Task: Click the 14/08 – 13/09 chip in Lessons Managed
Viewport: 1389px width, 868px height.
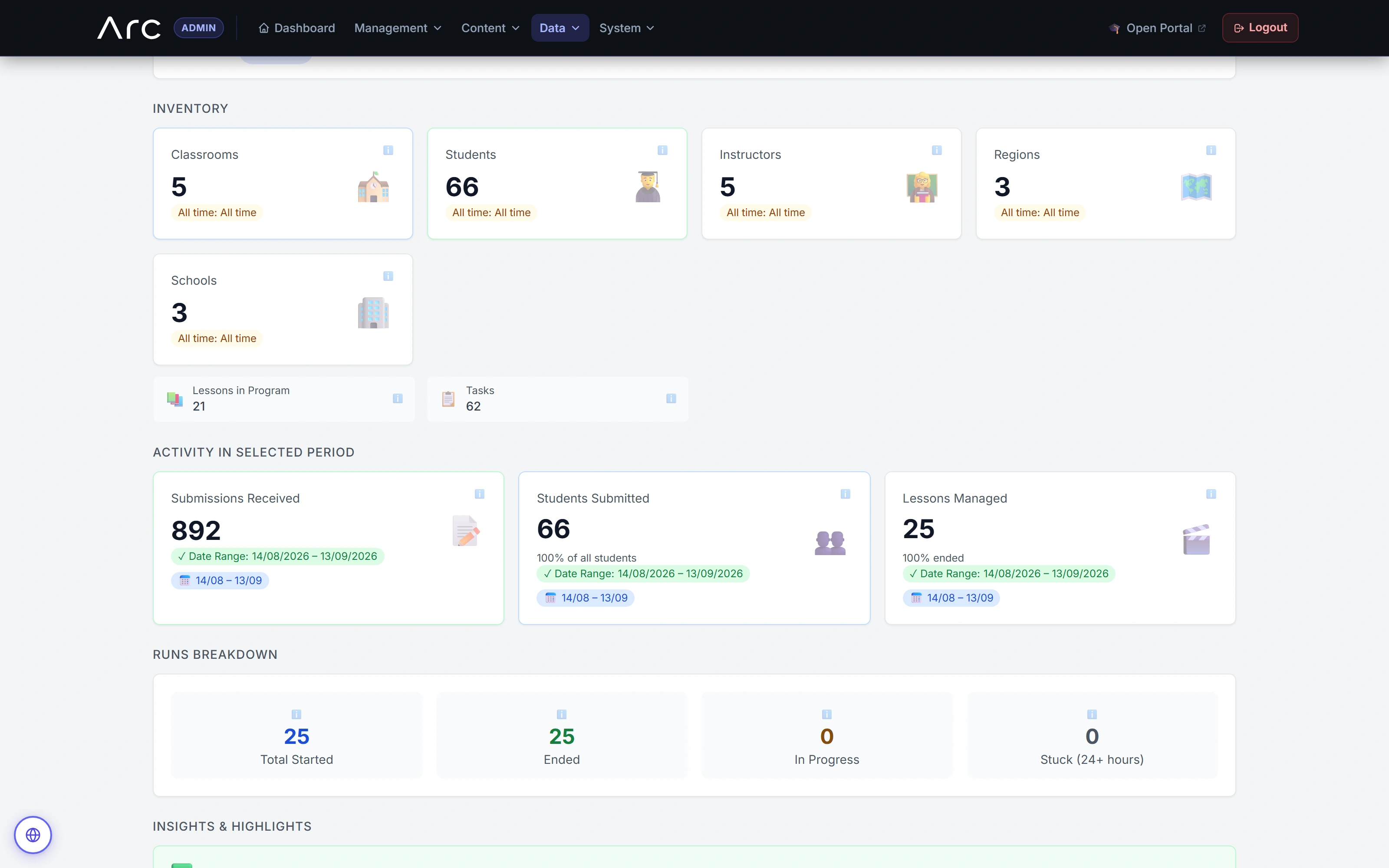Action: pyautogui.click(x=951, y=598)
